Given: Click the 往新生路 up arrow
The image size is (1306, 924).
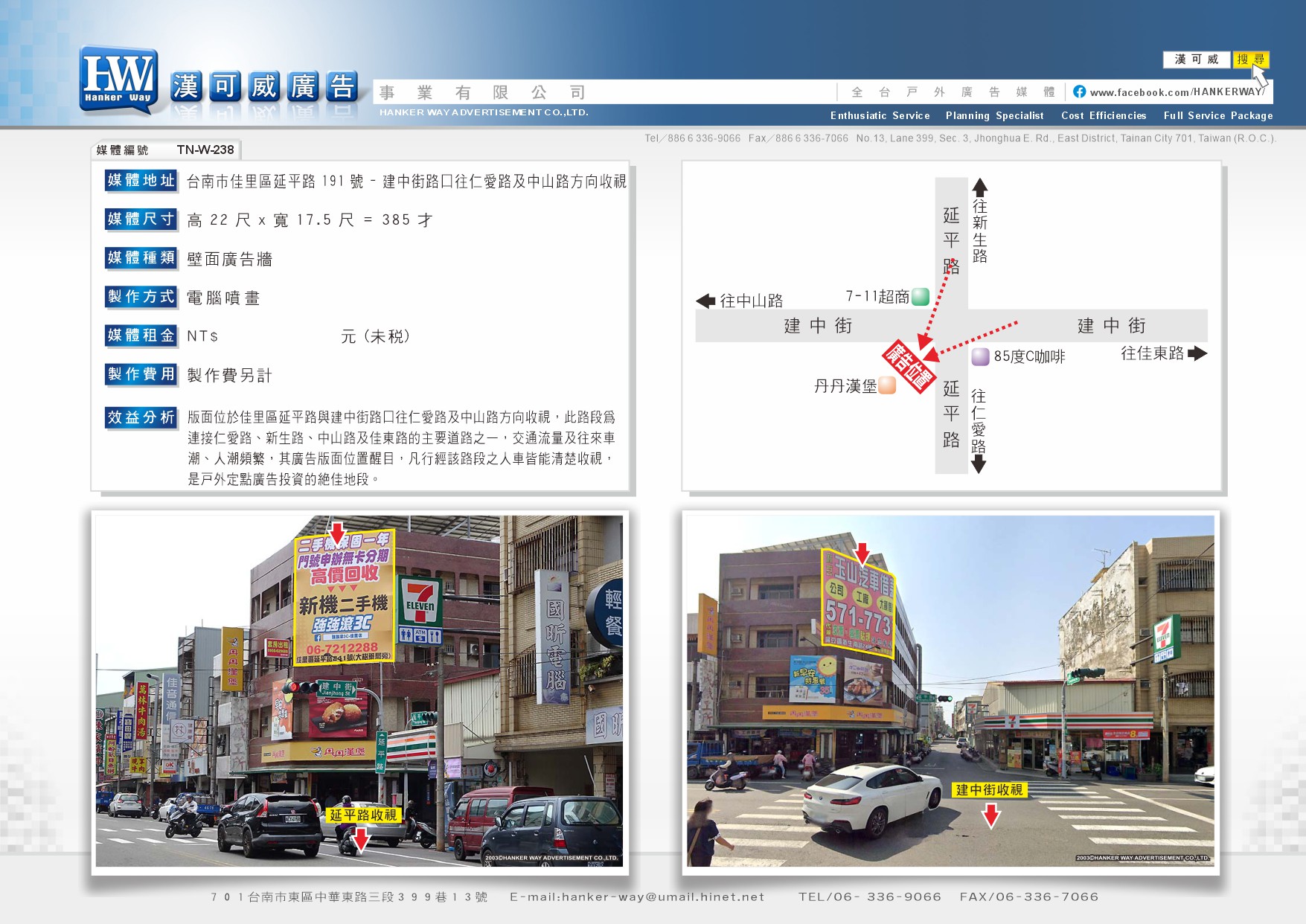Looking at the screenshot, I should point(980,187).
